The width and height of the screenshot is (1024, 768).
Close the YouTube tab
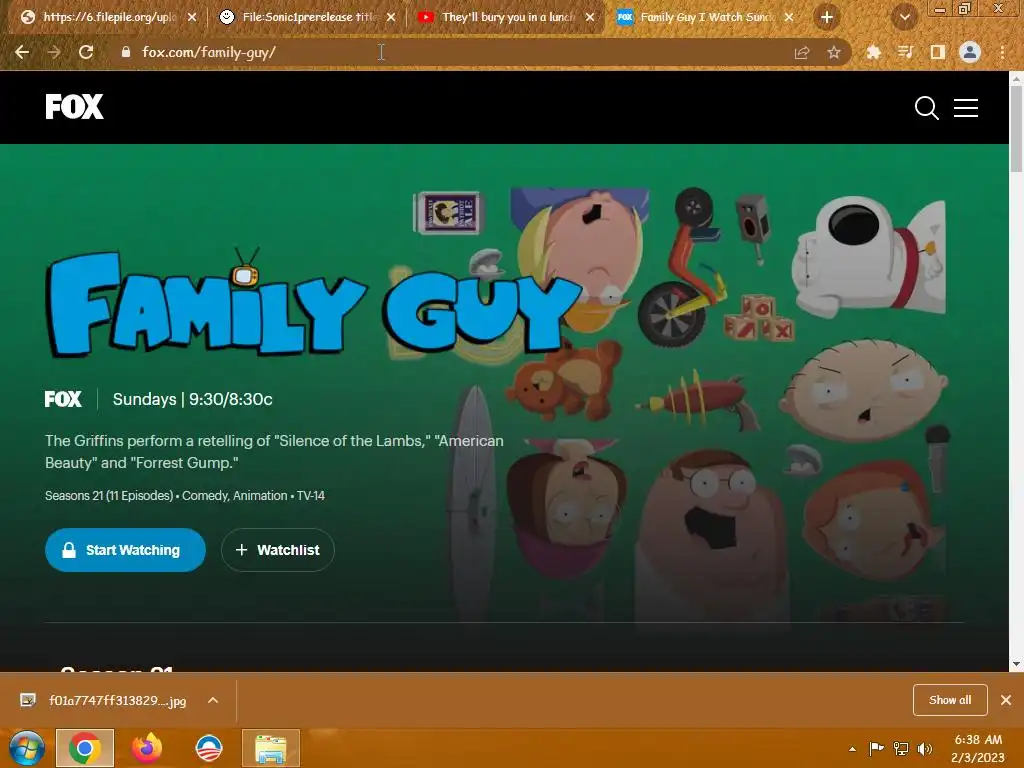(x=590, y=17)
